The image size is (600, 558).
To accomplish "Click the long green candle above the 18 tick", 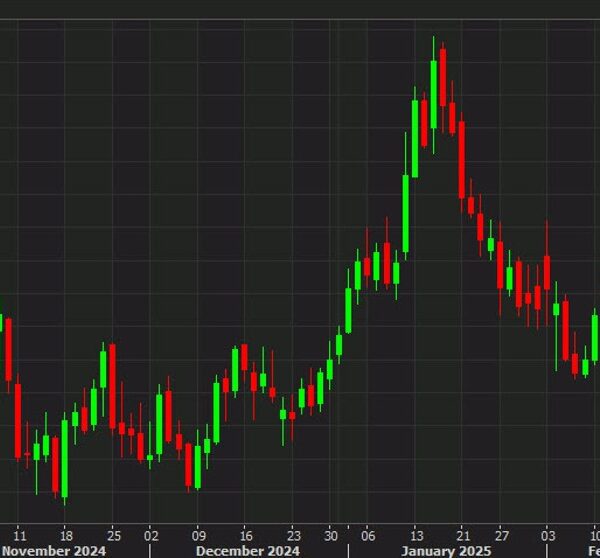I will point(65,458).
